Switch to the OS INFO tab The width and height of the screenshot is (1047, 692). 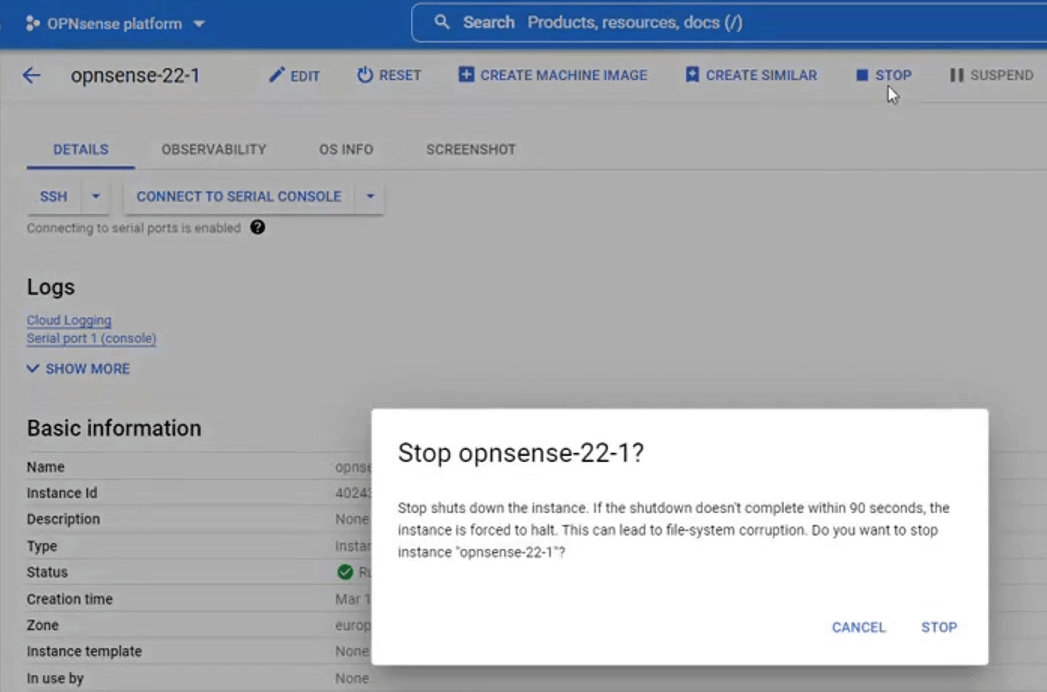click(346, 150)
